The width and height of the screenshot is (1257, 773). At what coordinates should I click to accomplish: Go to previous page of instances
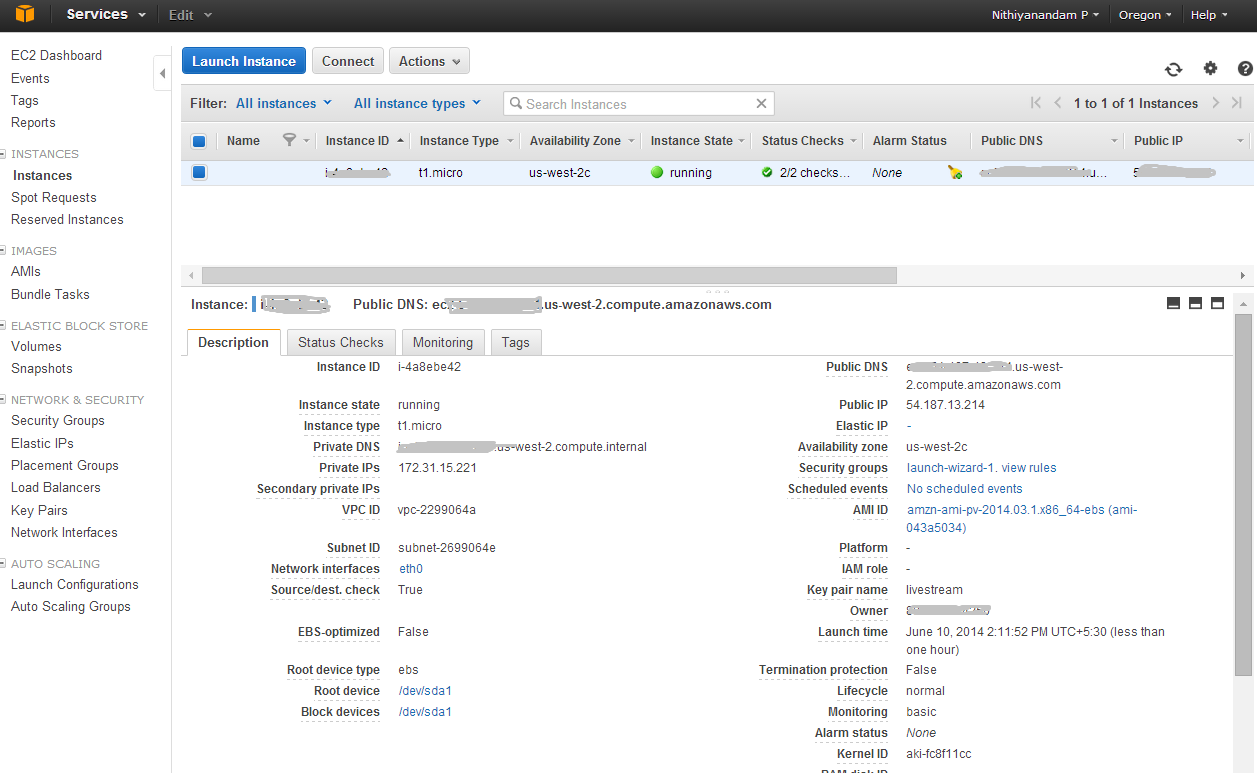(1058, 103)
